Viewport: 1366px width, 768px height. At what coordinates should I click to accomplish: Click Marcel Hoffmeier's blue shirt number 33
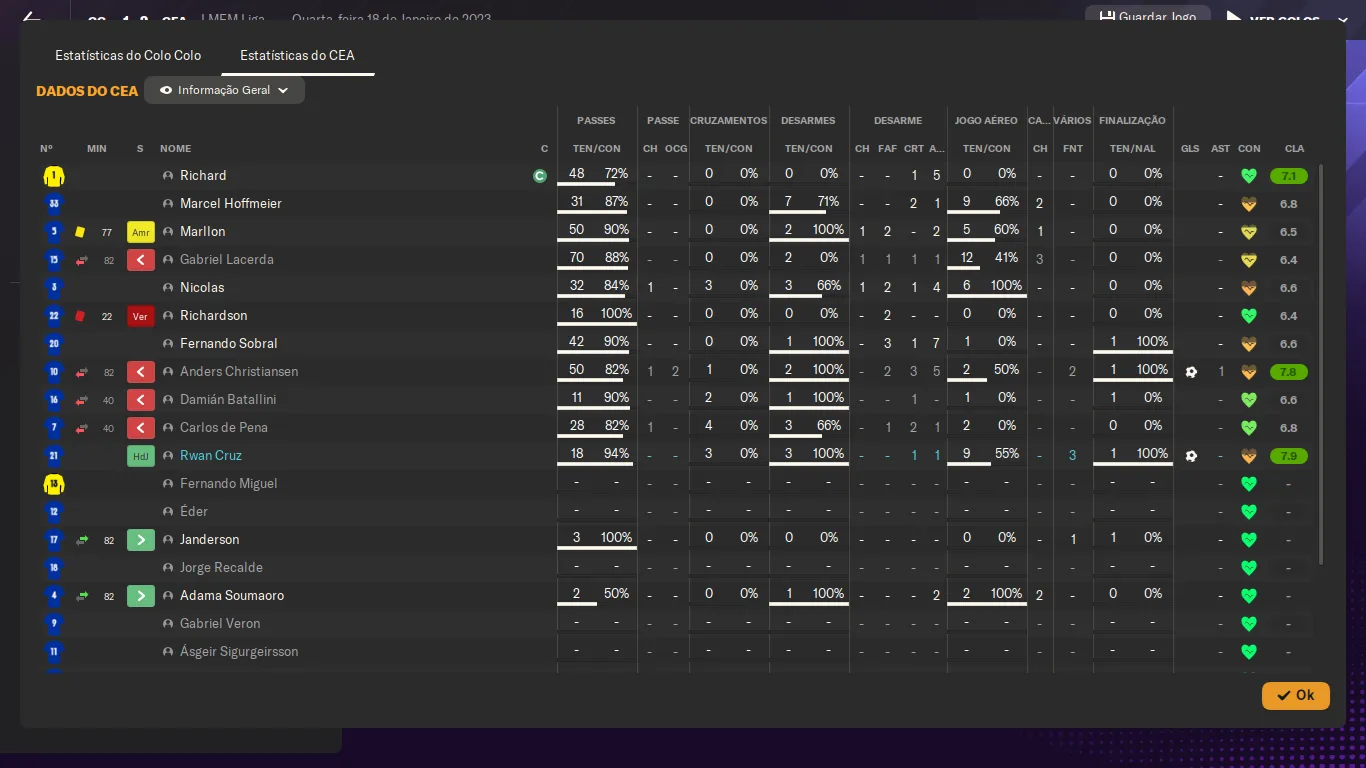click(x=54, y=204)
